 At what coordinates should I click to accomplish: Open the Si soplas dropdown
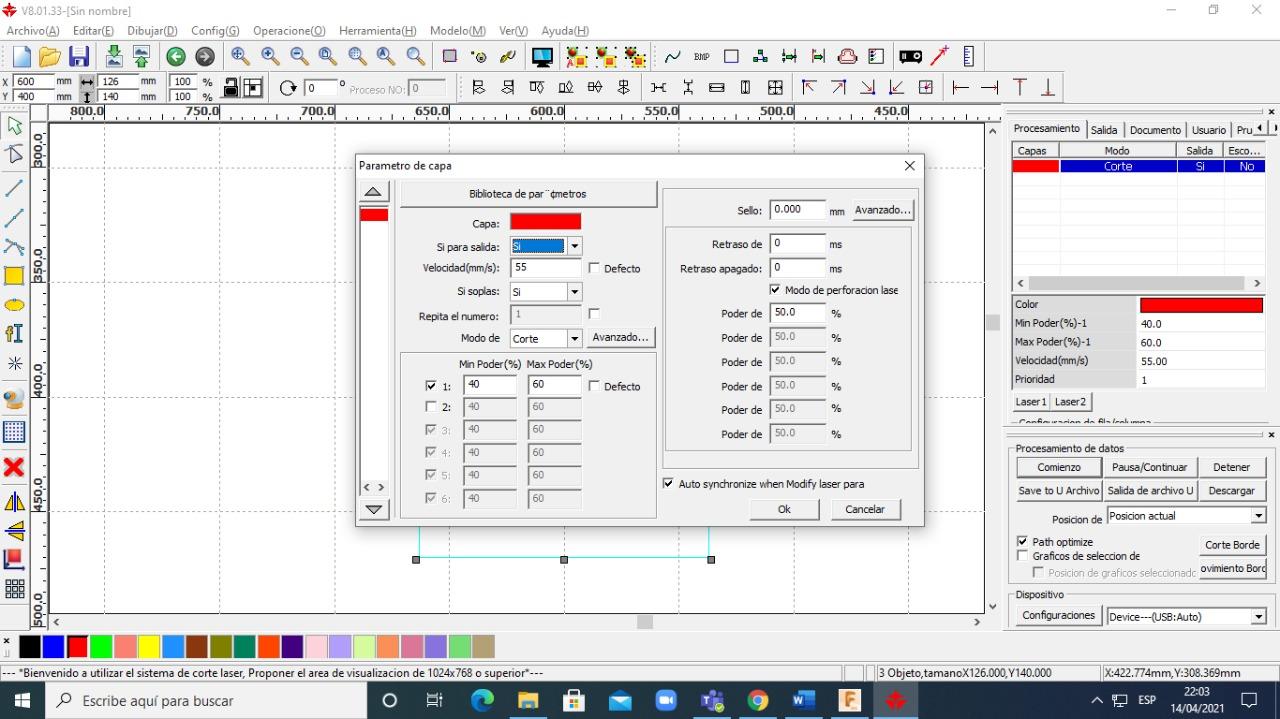pos(574,292)
